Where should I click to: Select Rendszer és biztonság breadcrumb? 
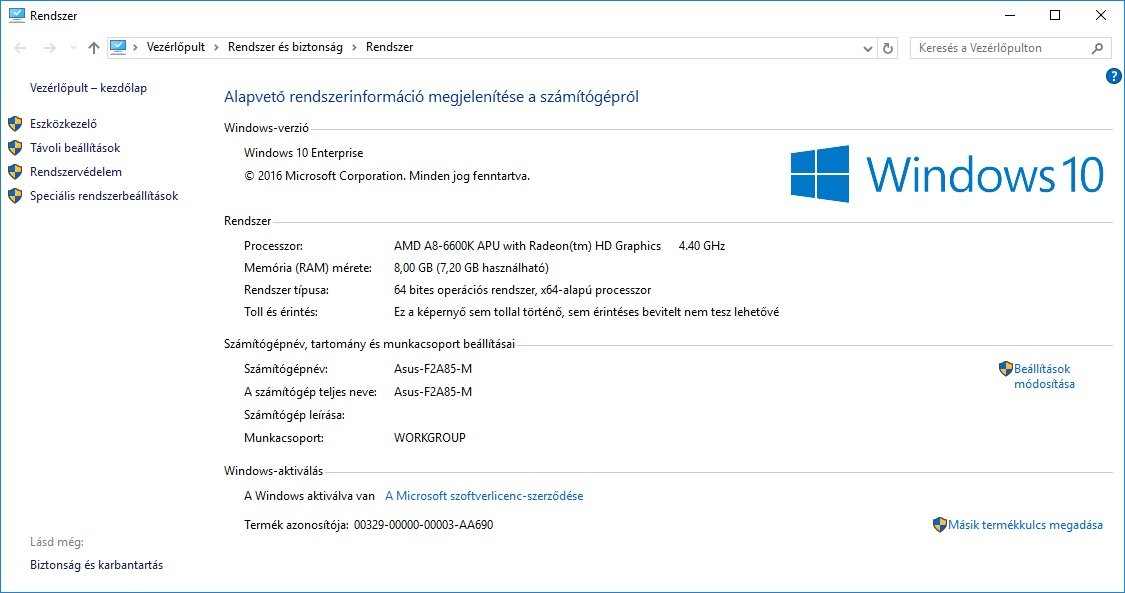tap(285, 47)
